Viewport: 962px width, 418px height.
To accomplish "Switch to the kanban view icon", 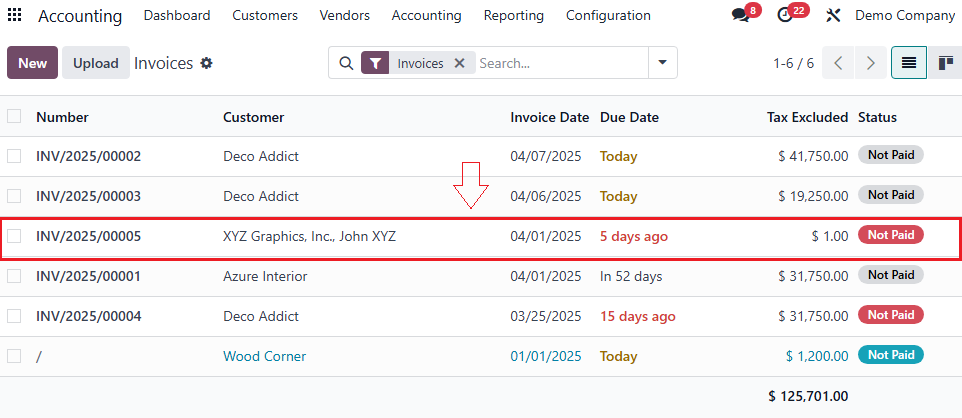I will tap(945, 63).
